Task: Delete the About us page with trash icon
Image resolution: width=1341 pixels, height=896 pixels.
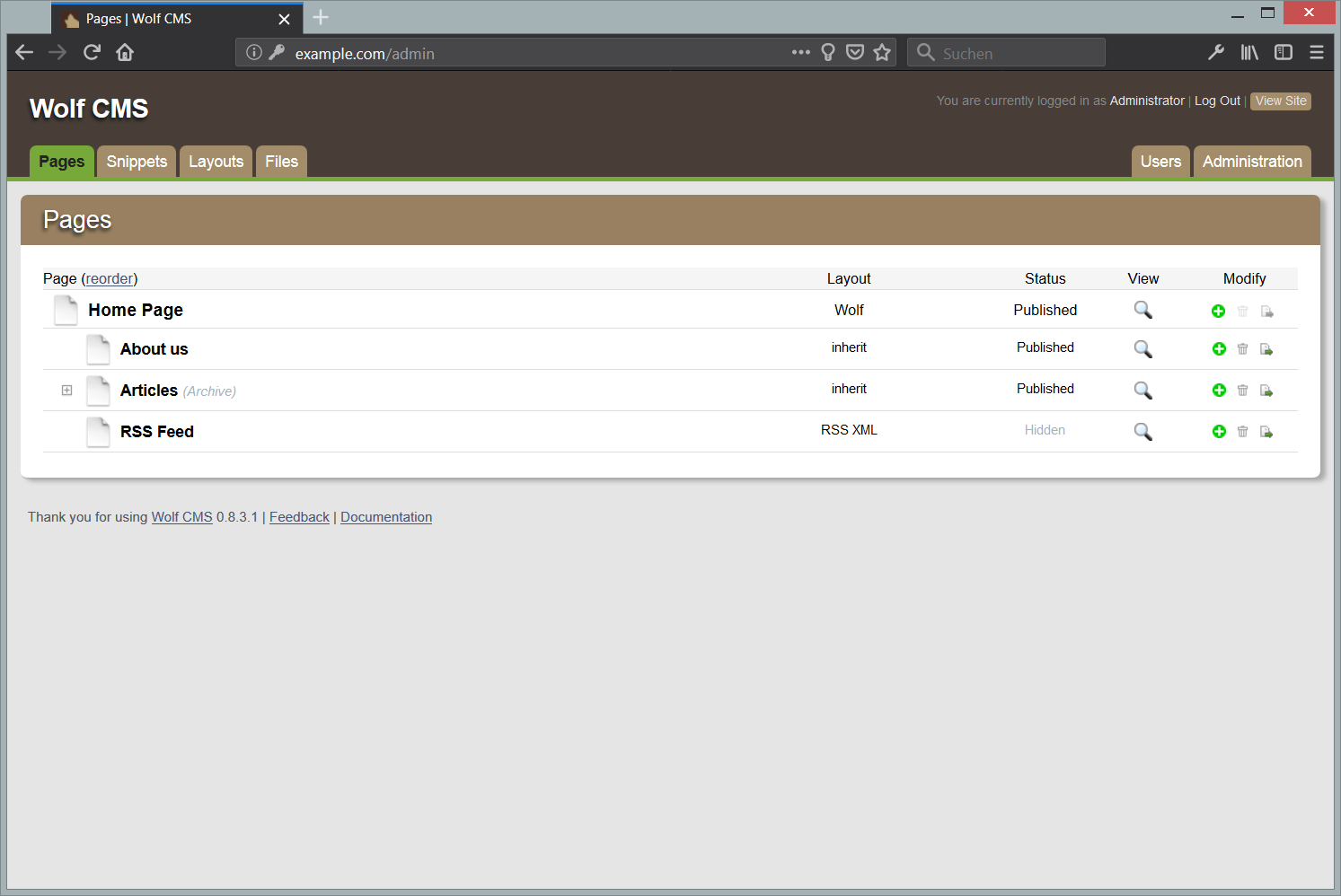Action: [x=1242, y=348]
